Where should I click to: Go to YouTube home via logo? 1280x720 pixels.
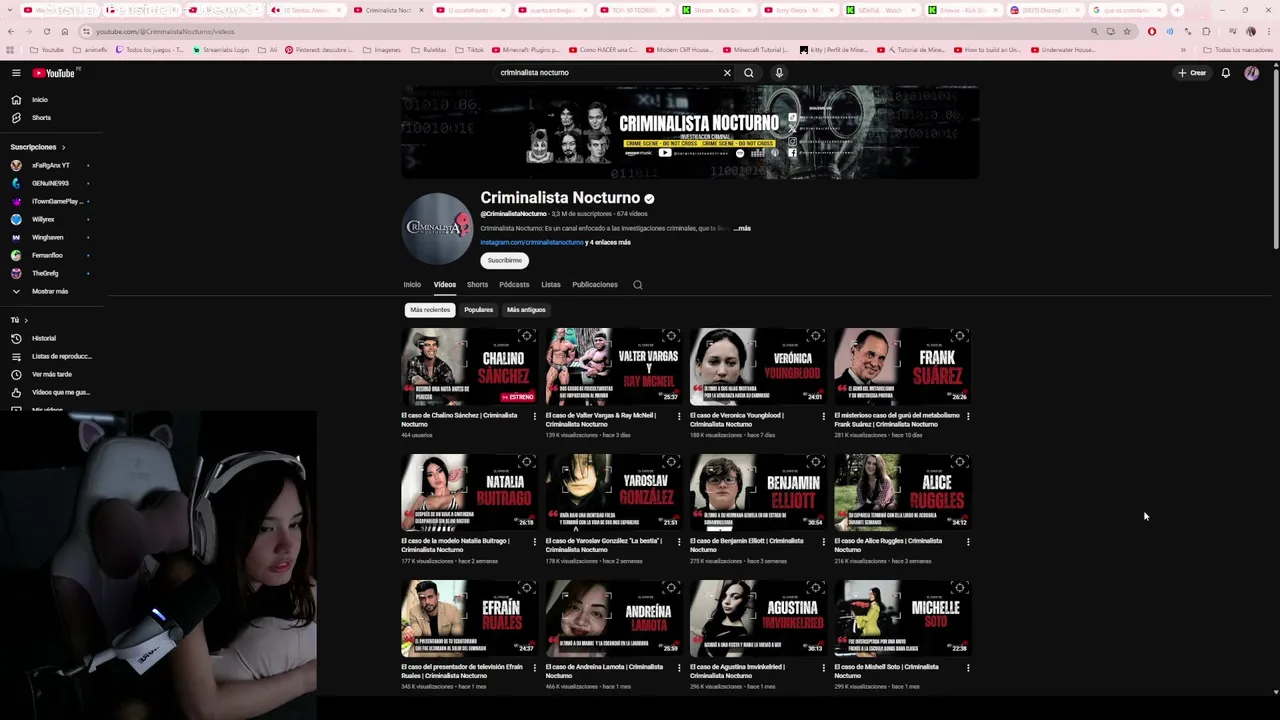(x=56, y=73)
